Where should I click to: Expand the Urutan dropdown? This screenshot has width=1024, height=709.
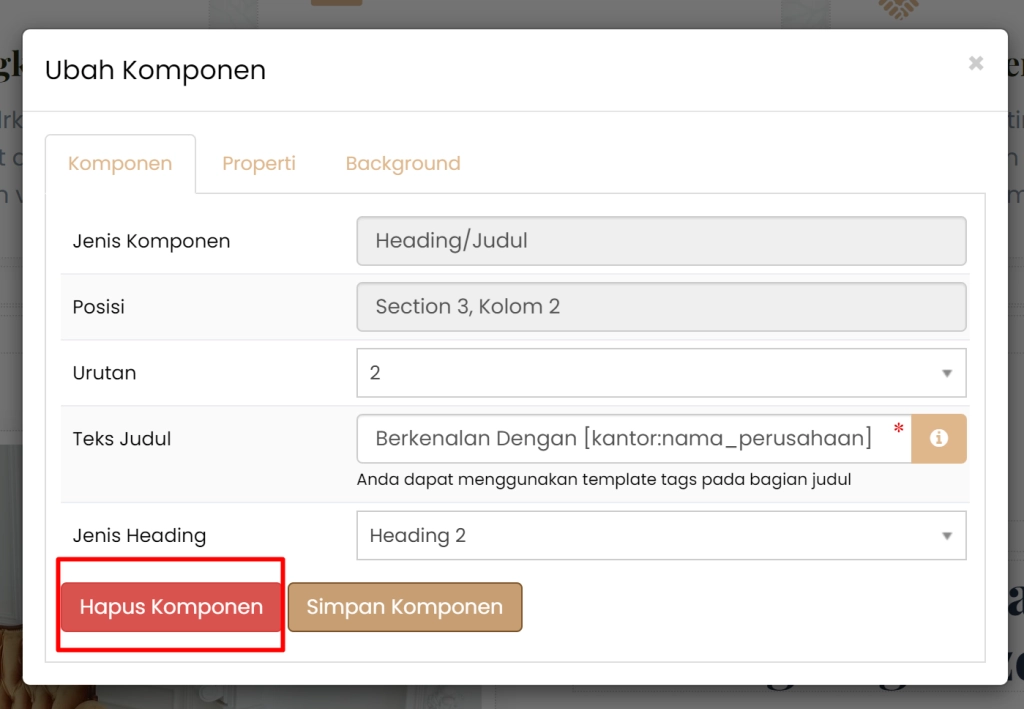[x=661, y=373]
